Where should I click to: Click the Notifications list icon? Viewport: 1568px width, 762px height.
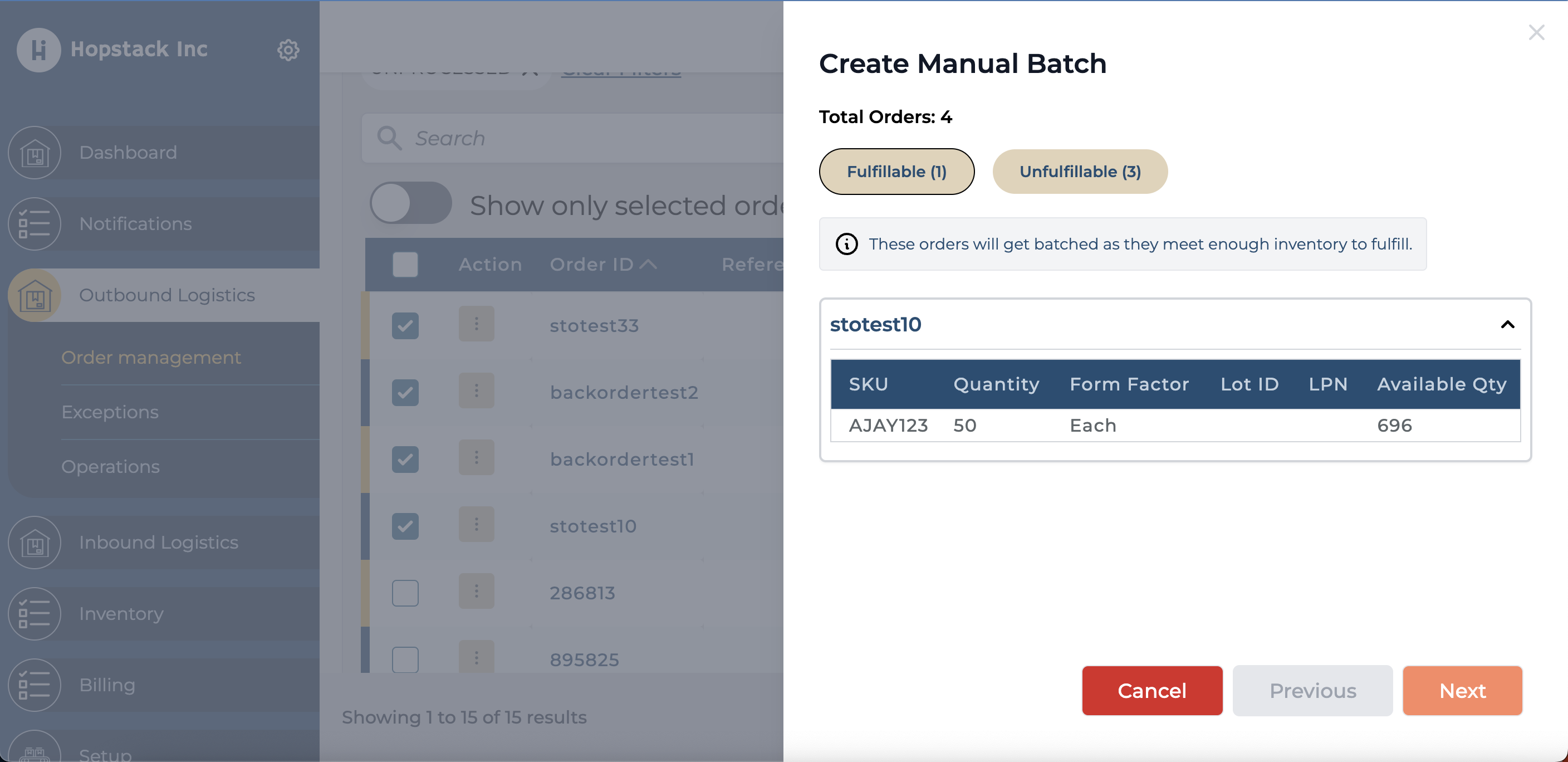[35, 223]
